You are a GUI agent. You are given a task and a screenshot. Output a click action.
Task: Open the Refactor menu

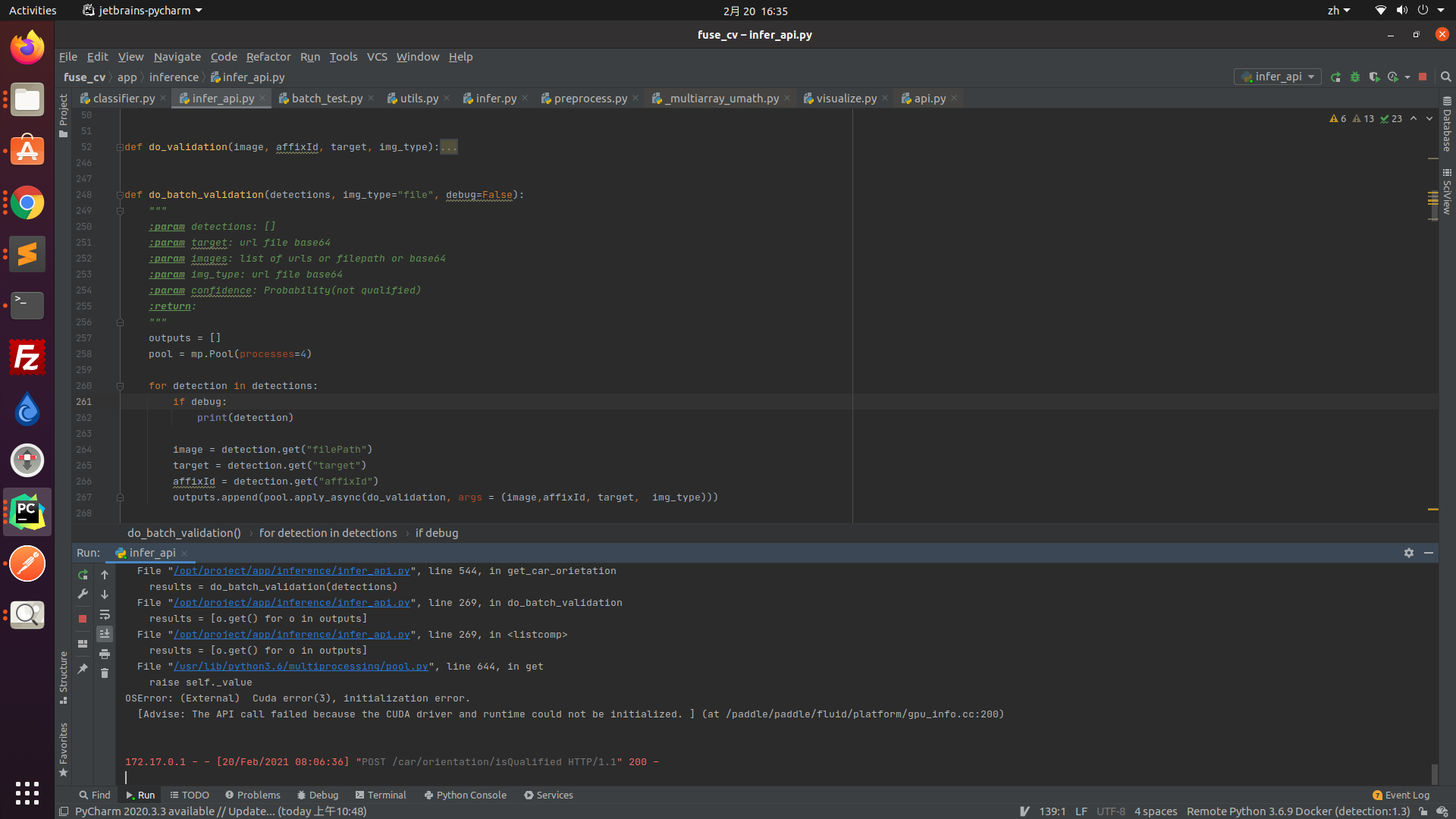[x=268, y=56]
